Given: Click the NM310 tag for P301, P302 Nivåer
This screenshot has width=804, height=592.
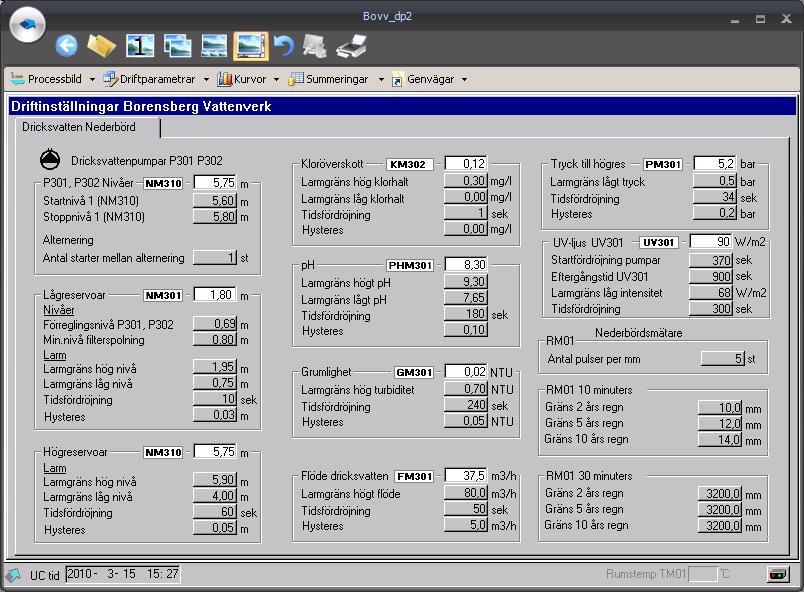Looking at the screenshot, I should coord(163,183).
